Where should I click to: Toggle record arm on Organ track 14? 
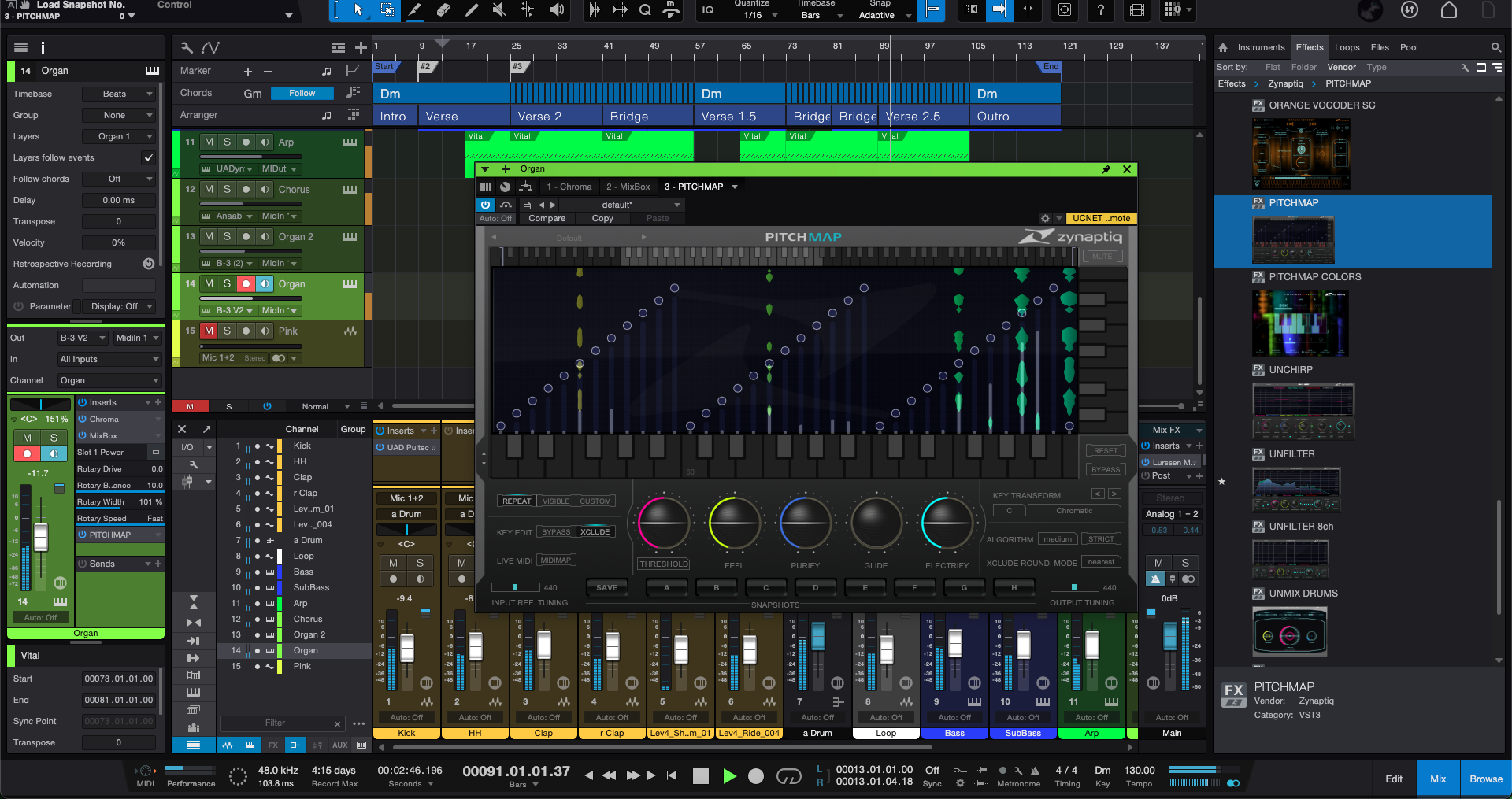246,284
